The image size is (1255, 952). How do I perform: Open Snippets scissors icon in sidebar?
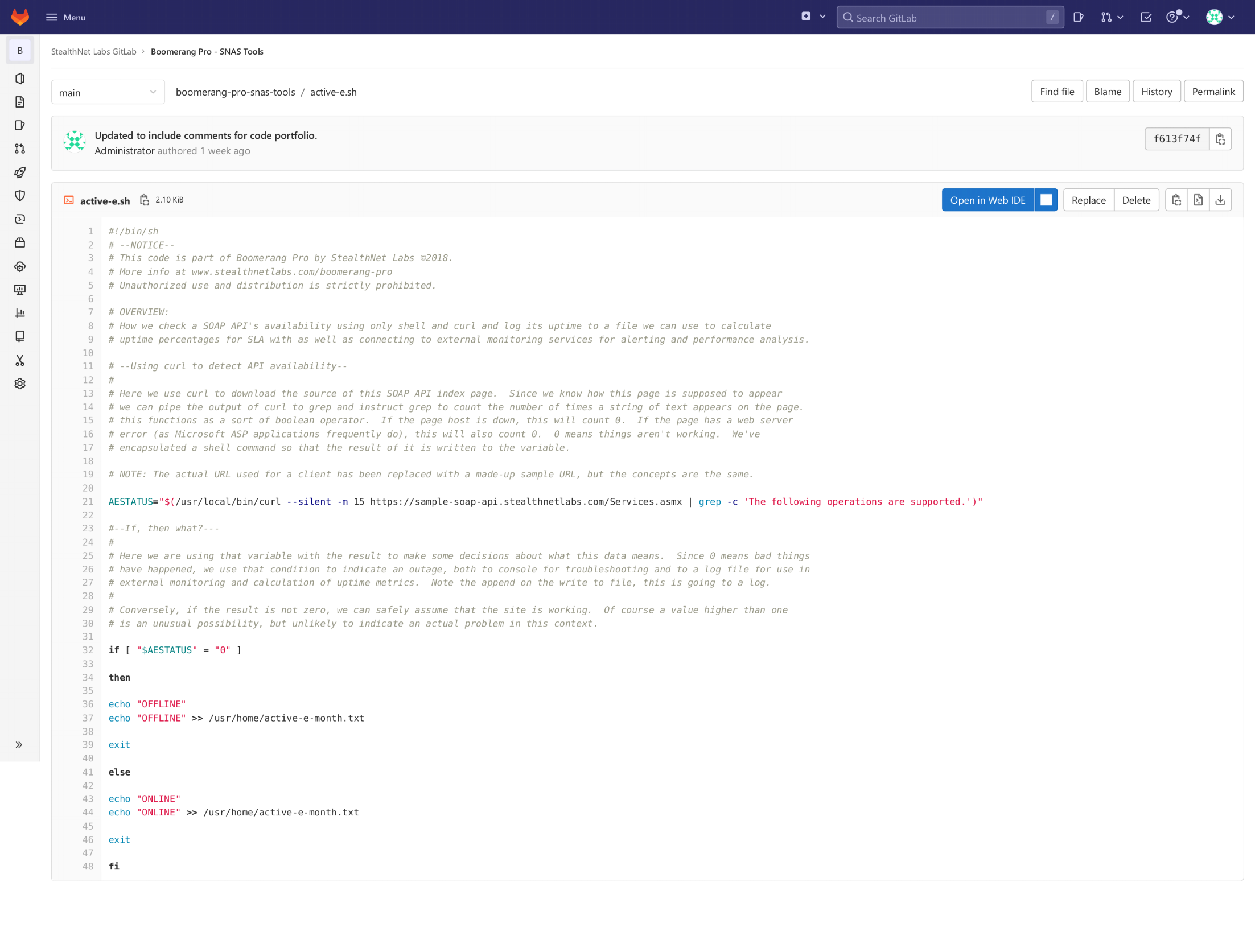click(20, 361)
